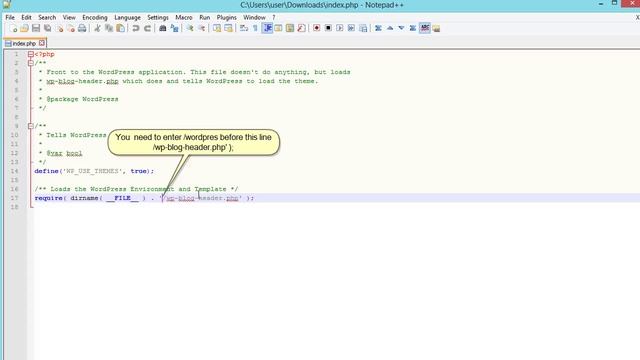Toggle the ABC spell-check toolbar button
The image size is (640, 360).
[425, 28]
